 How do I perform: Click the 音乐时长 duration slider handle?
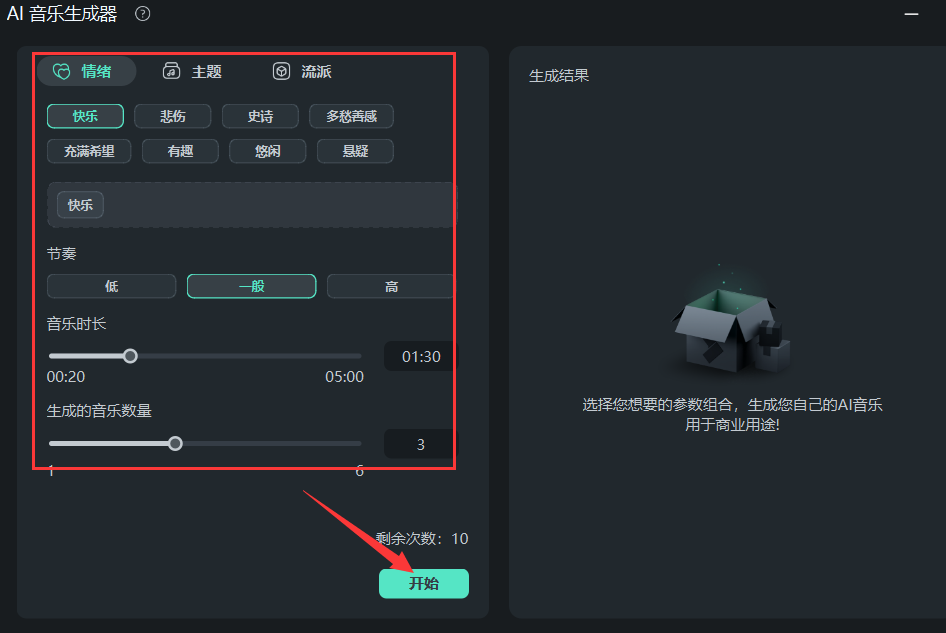point(130,355)
